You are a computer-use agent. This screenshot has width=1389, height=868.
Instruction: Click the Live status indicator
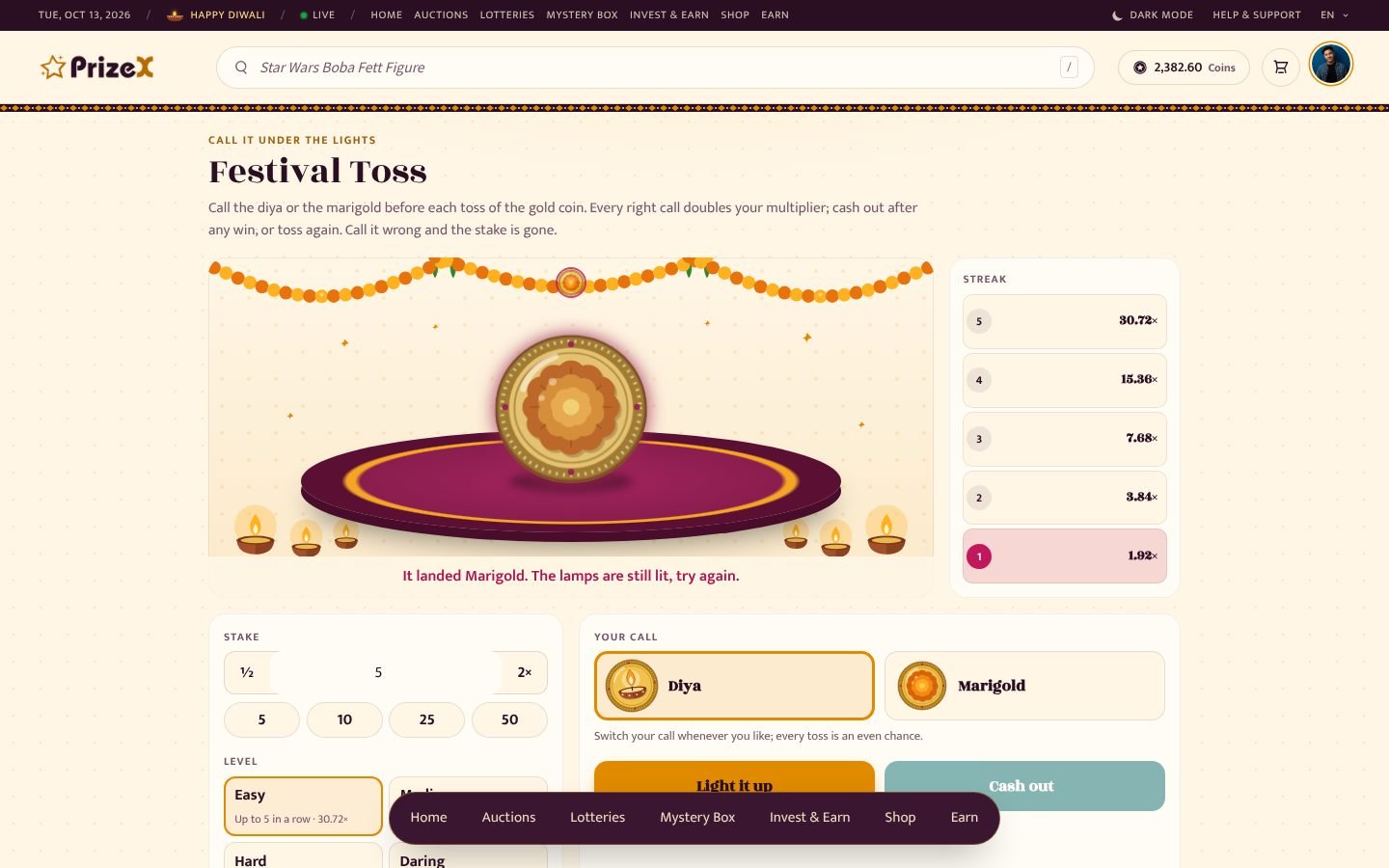tap(317, 15)
